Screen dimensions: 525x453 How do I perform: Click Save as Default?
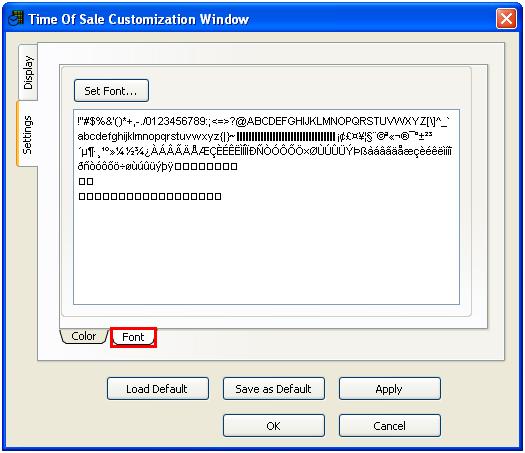coord(274,389)
